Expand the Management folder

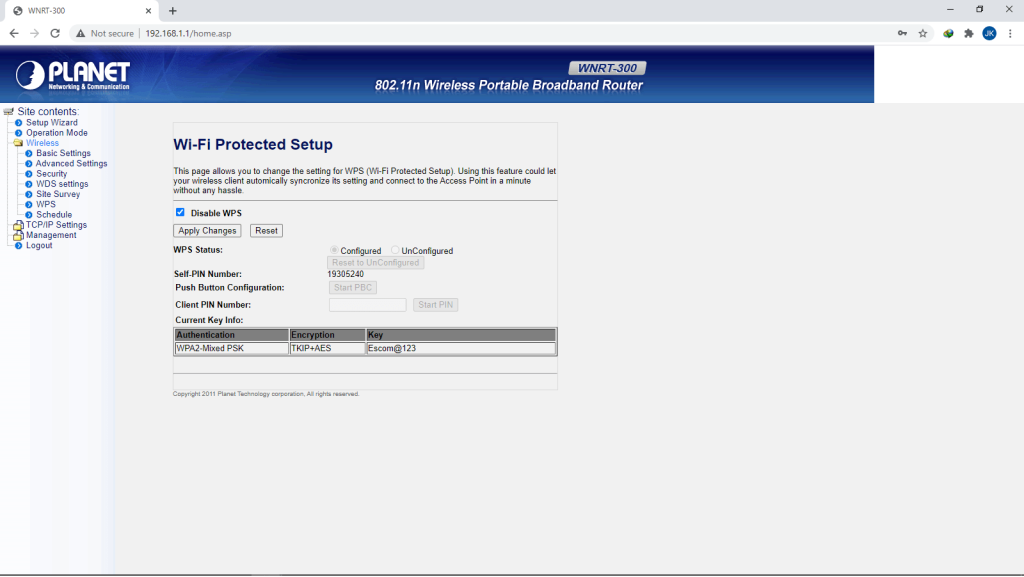[x=18, y=236]
